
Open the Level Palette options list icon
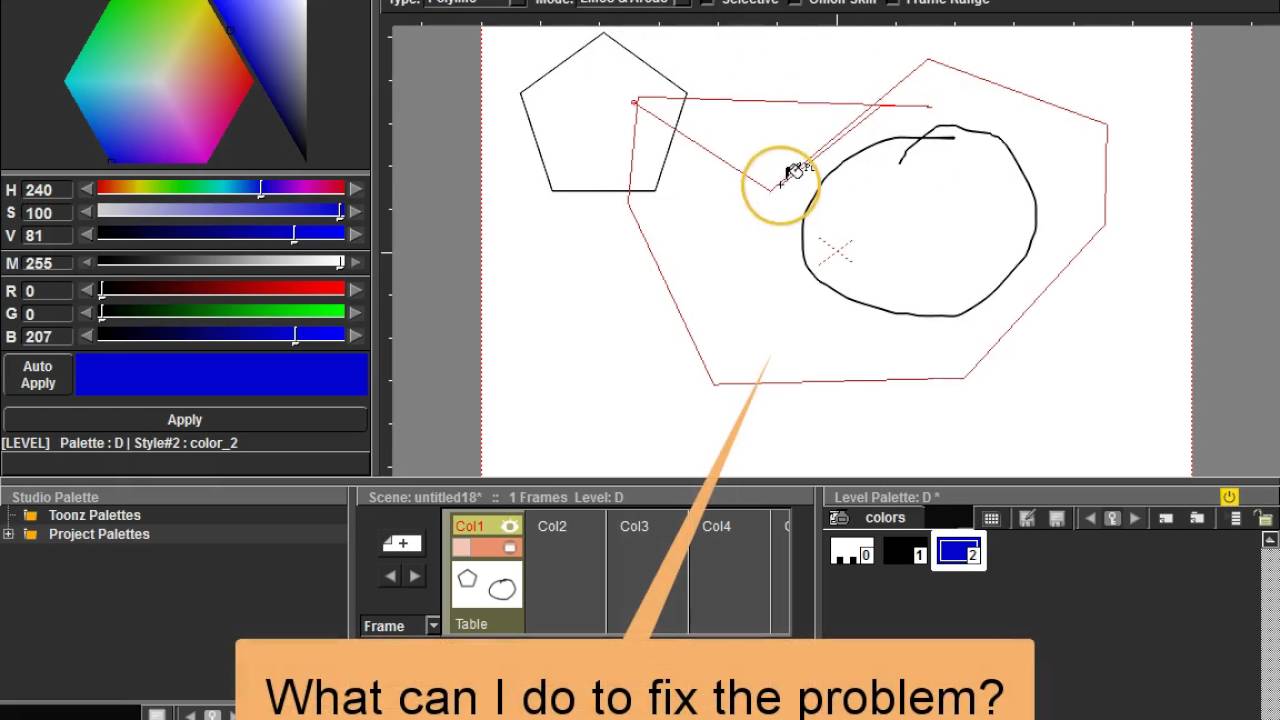pyautogui.click(x=1236, y=518)
